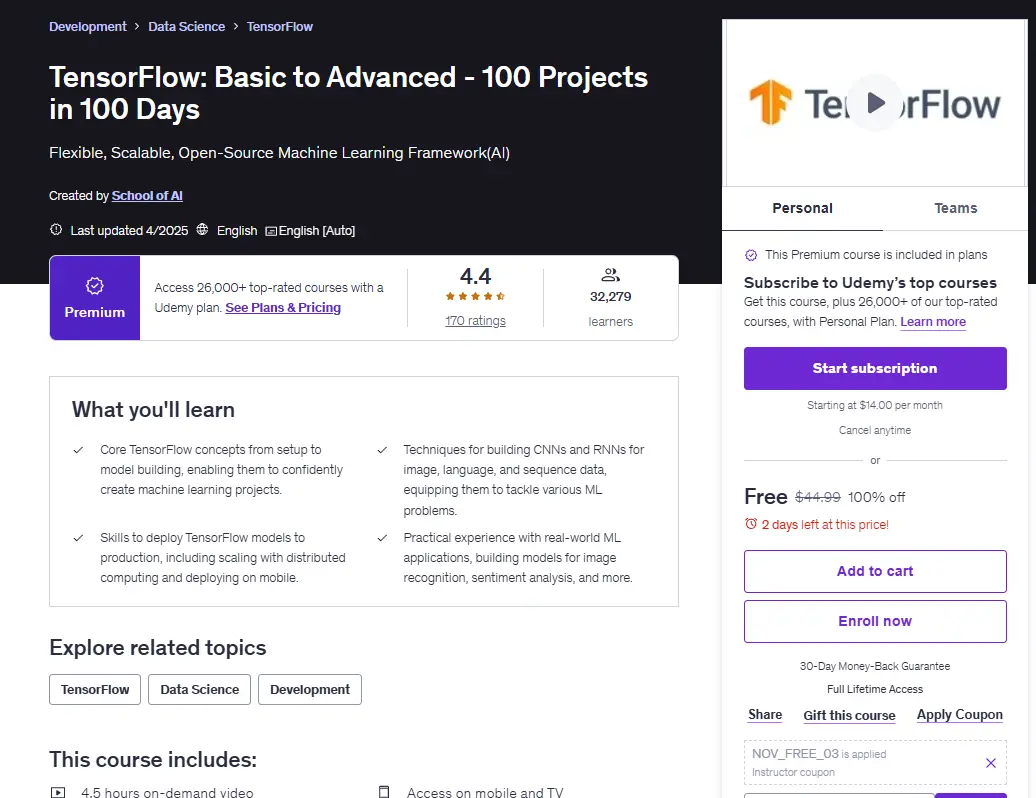Click the 'Cancel anytime' text

[875, 430]
